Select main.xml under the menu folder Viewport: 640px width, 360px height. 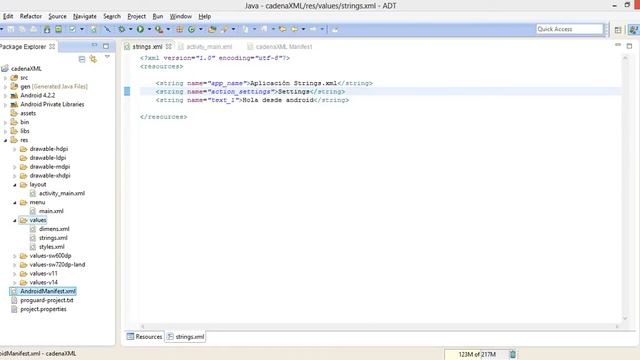[51, 211]
